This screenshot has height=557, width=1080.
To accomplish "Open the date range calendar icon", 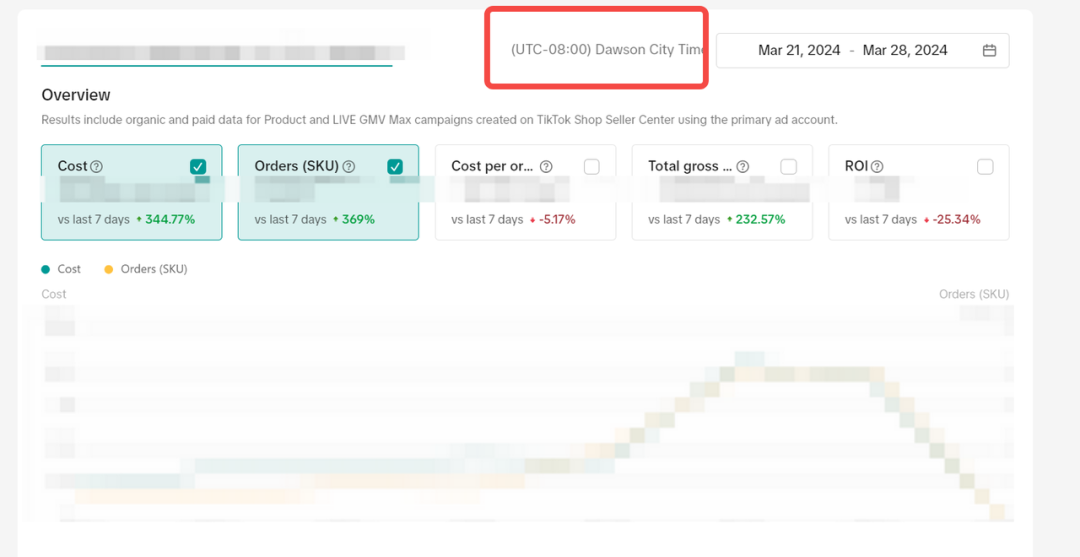I will [989, 51].
